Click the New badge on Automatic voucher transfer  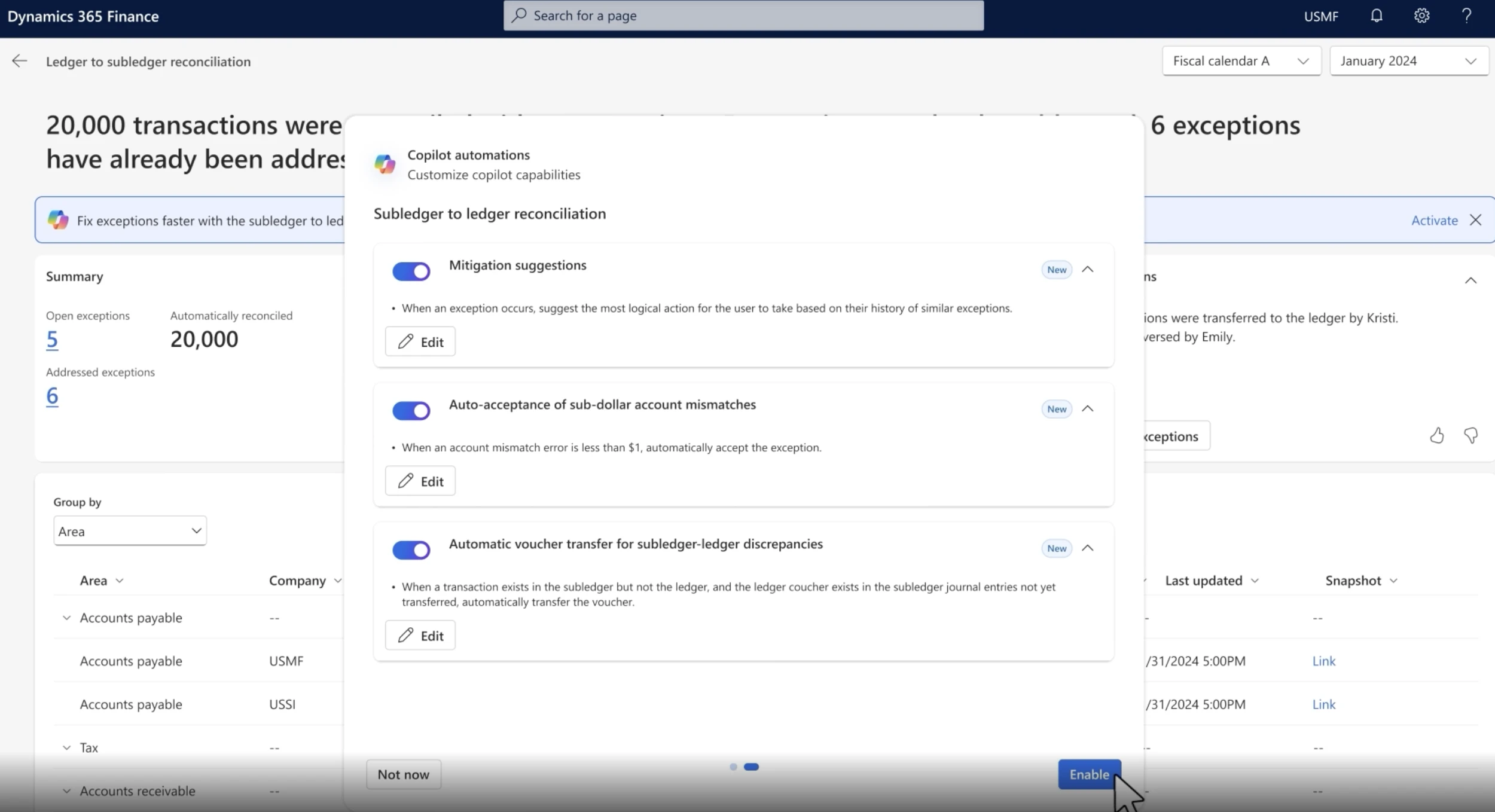click(1057, 548)
